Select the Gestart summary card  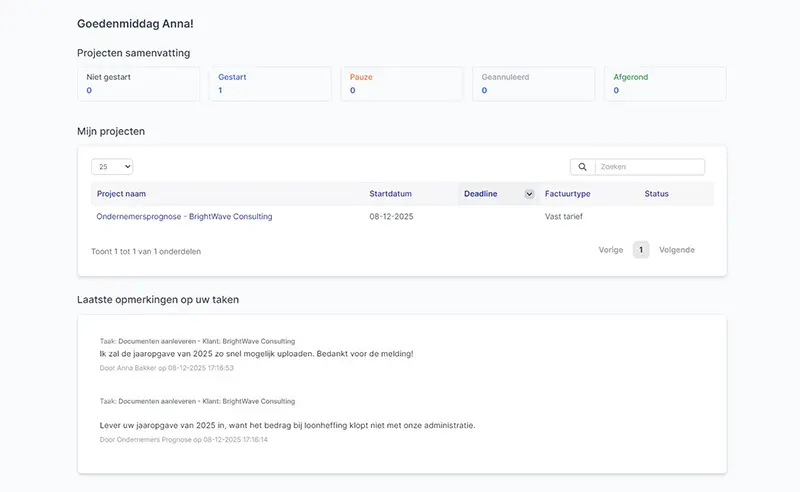pos(270,84)
